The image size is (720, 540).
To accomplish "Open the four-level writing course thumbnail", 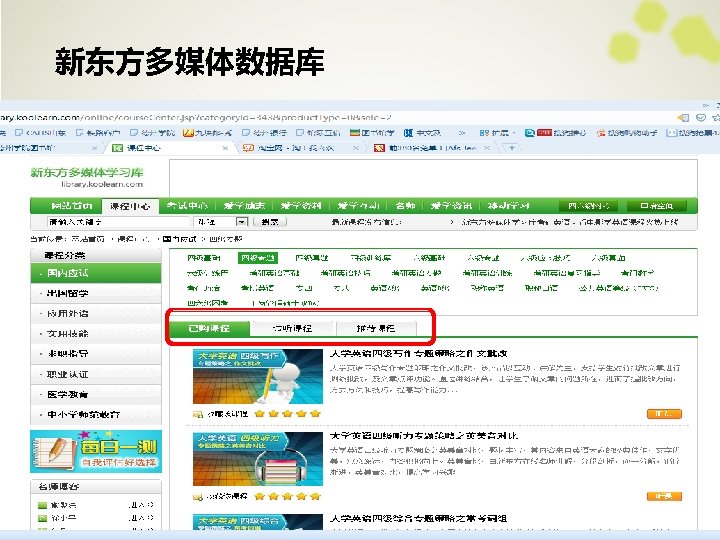I will point(258,377).
